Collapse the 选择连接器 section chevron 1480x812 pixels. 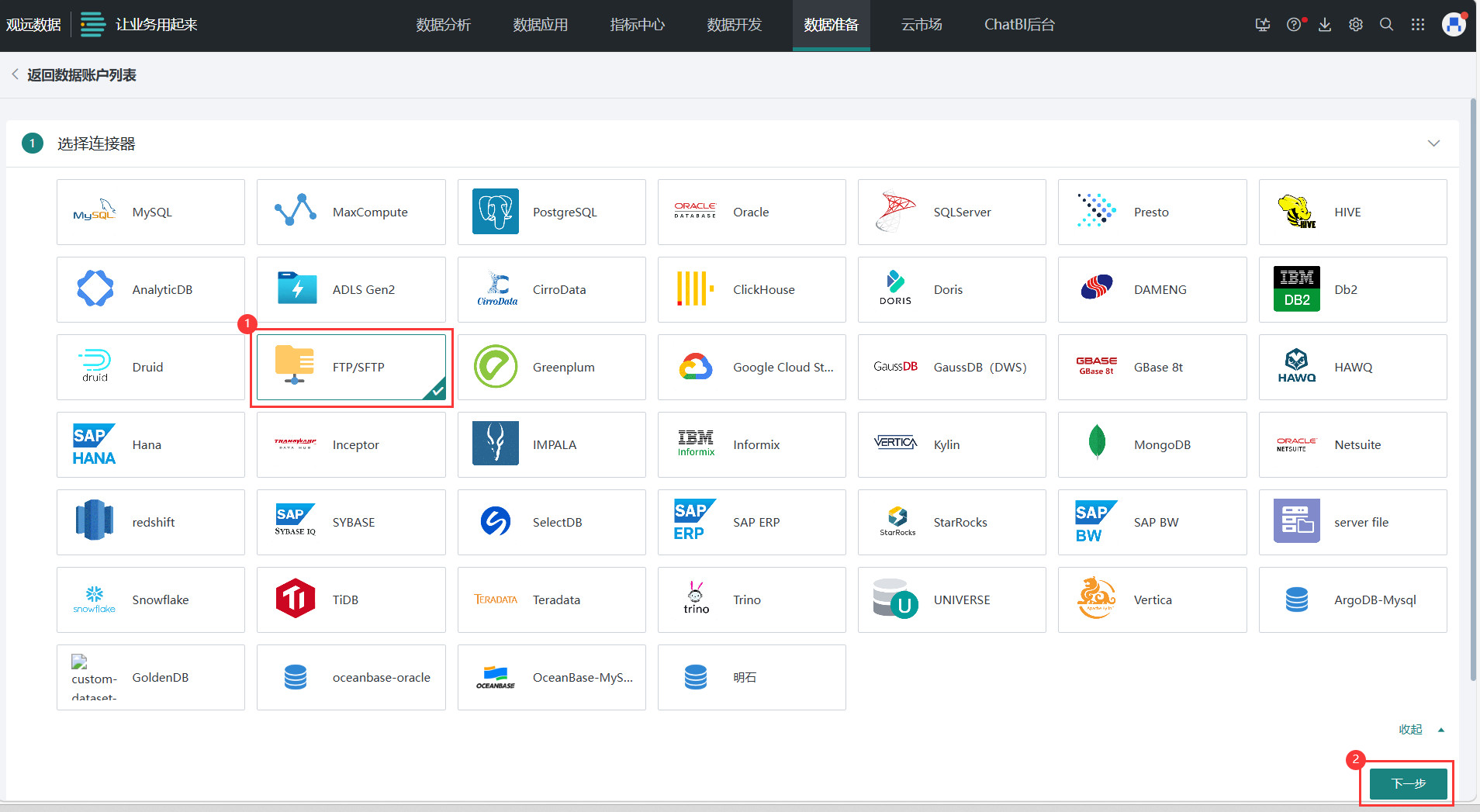coord(1433,143)
